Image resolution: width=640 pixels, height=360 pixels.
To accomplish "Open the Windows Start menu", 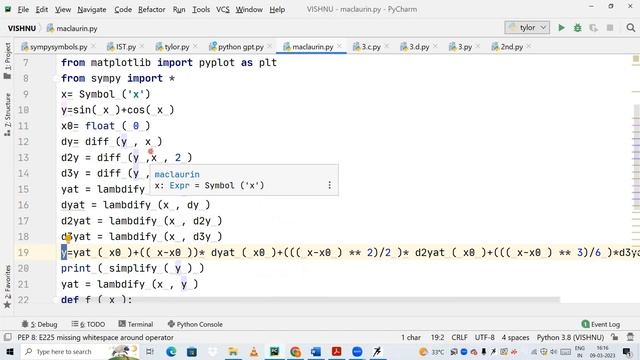I will pyautogui.click(x=9, y=351).
